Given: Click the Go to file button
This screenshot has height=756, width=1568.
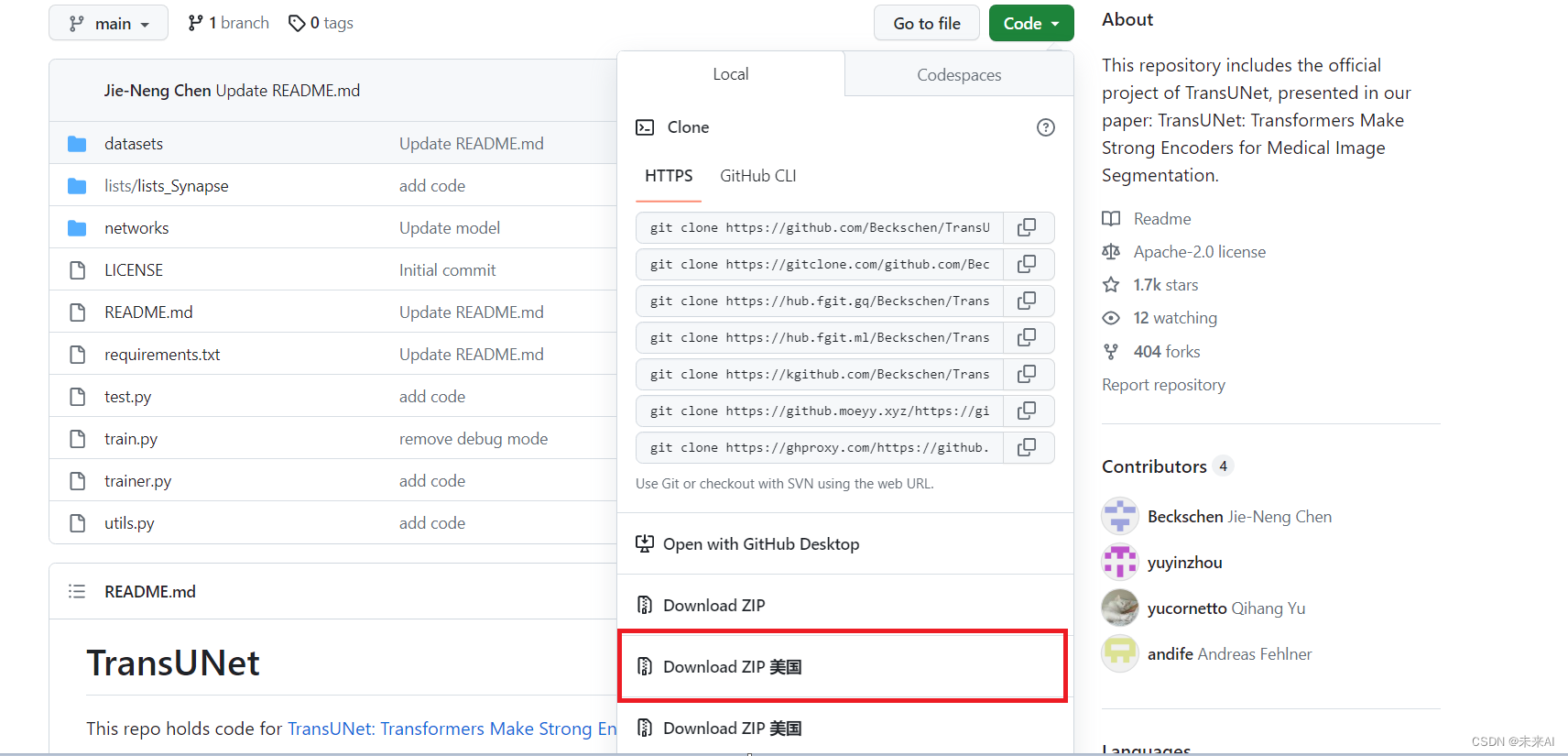Looking at the screenshot, I should (x=927, y=23).
